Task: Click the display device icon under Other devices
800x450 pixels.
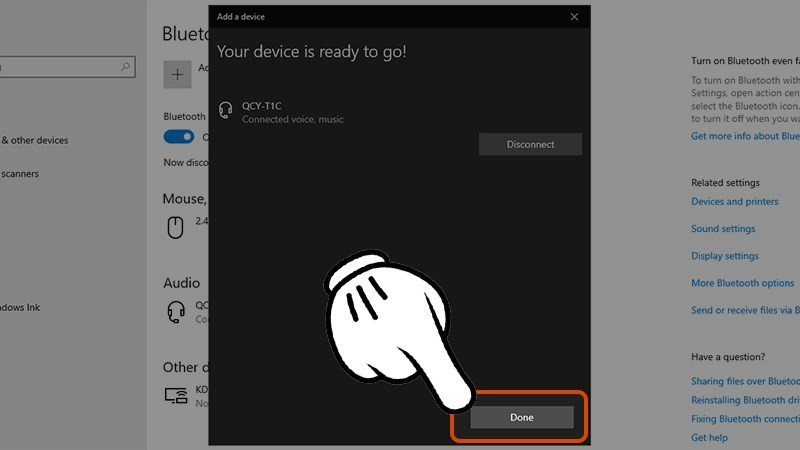Action: coord(176,395)
